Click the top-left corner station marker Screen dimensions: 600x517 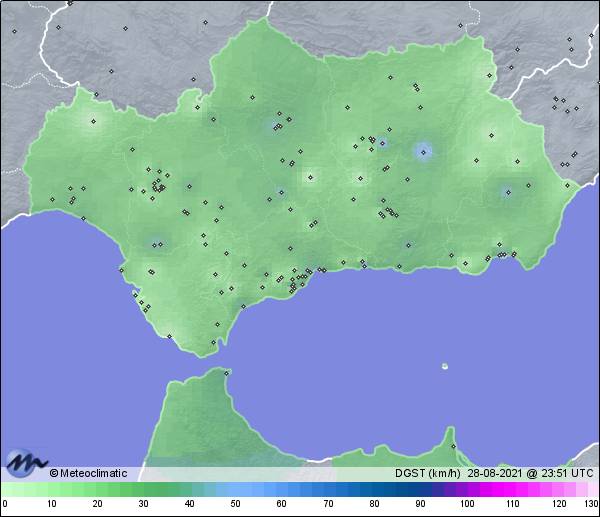(15, 30)
